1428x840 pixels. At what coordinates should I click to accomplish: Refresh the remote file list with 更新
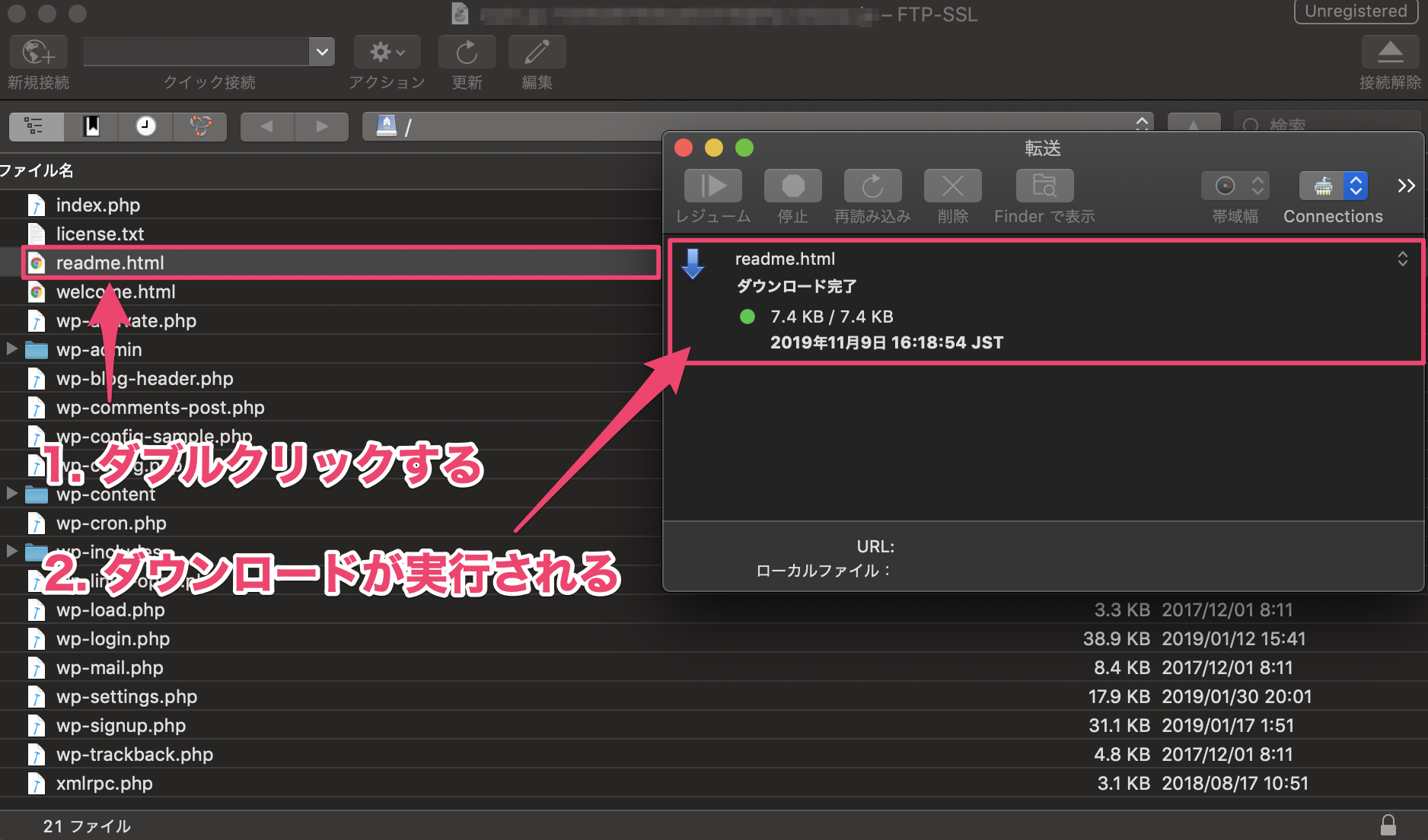[466, 52]
